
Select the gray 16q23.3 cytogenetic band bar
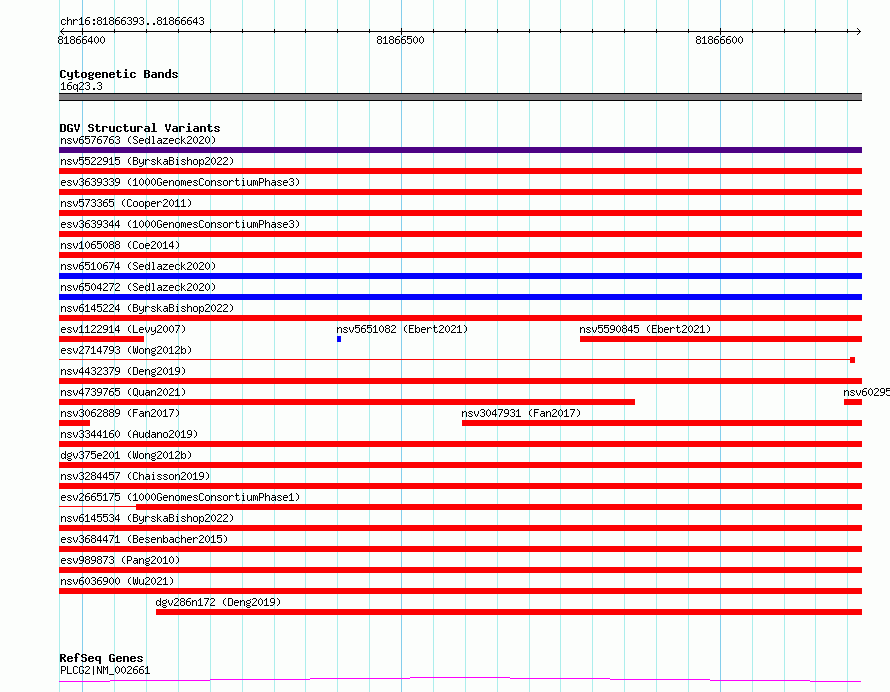[x=460, y=97]
